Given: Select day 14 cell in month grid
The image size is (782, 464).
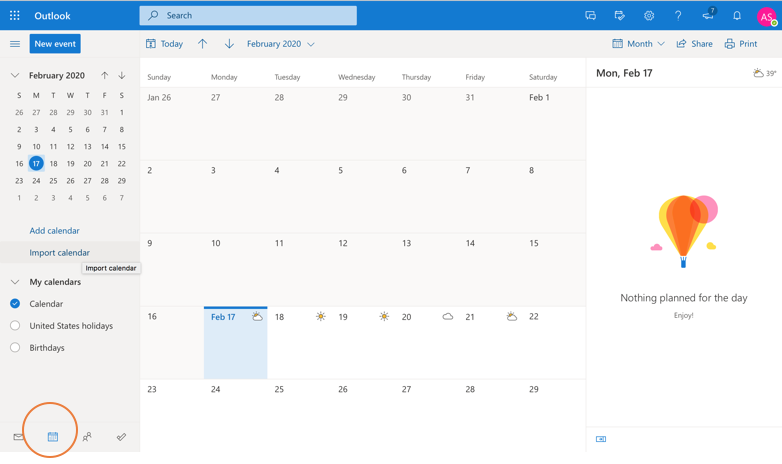Looking at the screenshot, I should click(490, 269).
